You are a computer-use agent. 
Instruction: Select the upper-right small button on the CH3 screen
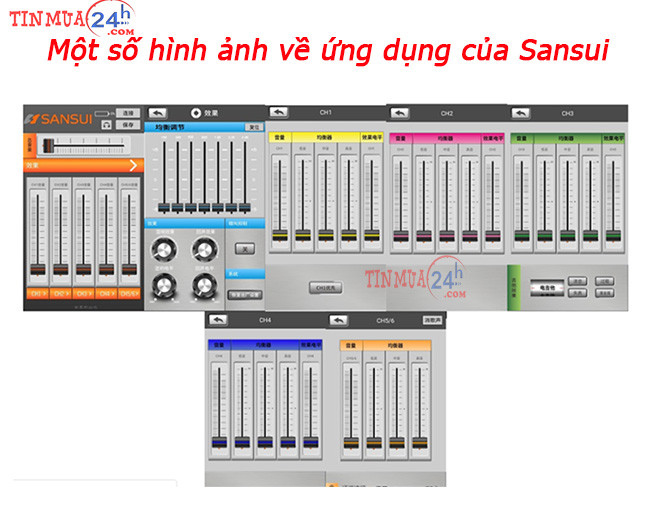(605, 281)
